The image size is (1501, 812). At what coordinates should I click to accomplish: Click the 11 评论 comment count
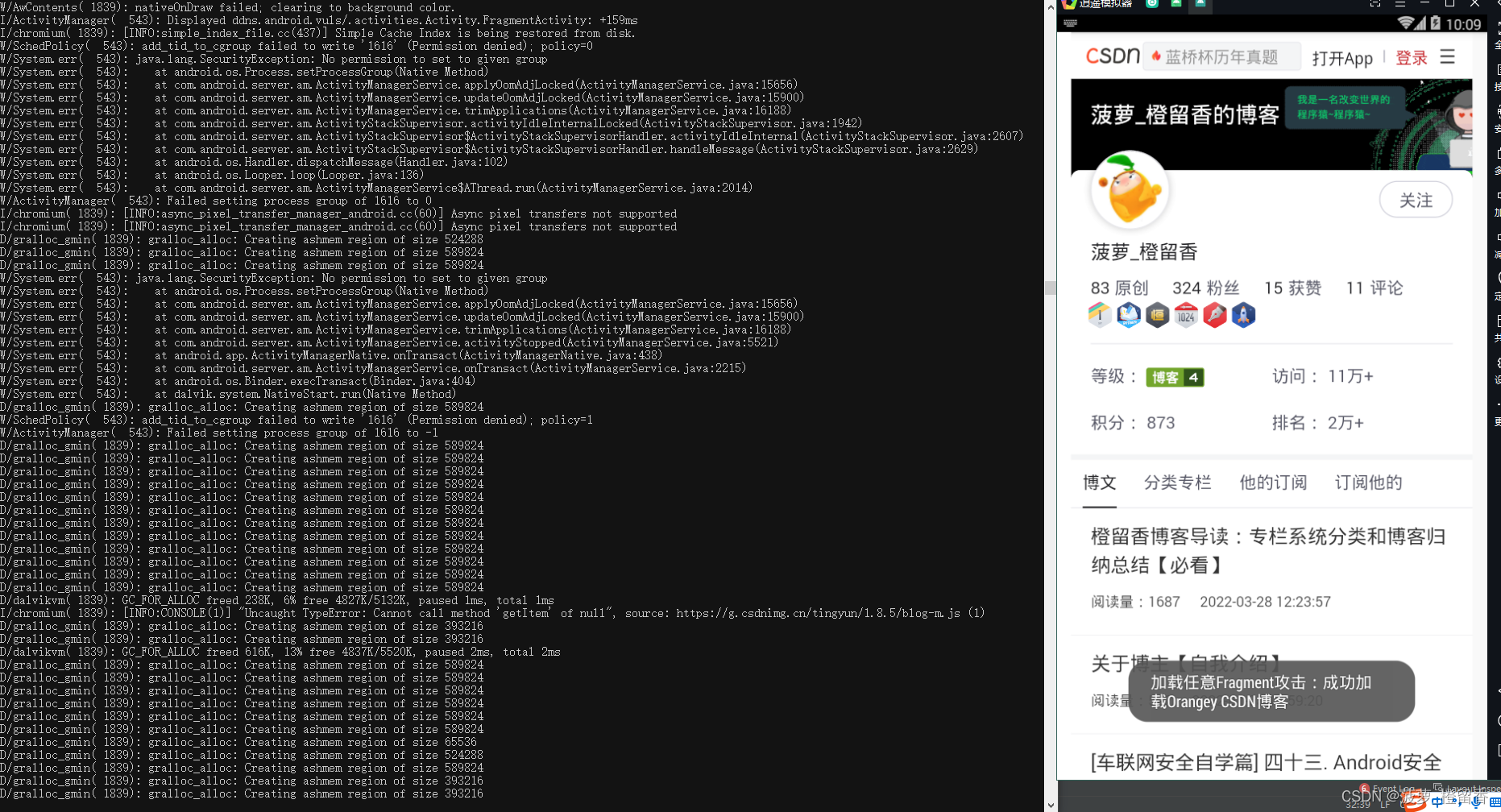(1375, 288)
